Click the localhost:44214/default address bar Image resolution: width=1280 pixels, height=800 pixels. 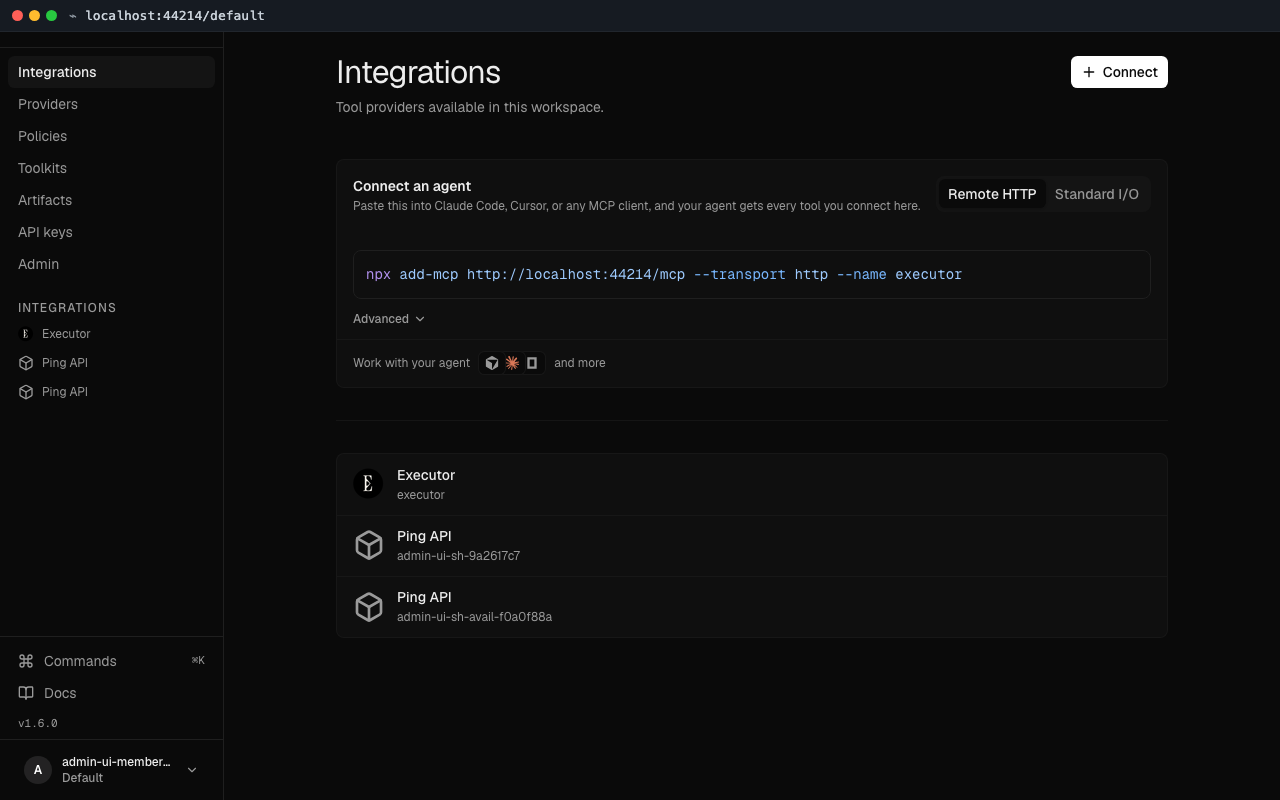pyautogui.click(x=175, y=16)
